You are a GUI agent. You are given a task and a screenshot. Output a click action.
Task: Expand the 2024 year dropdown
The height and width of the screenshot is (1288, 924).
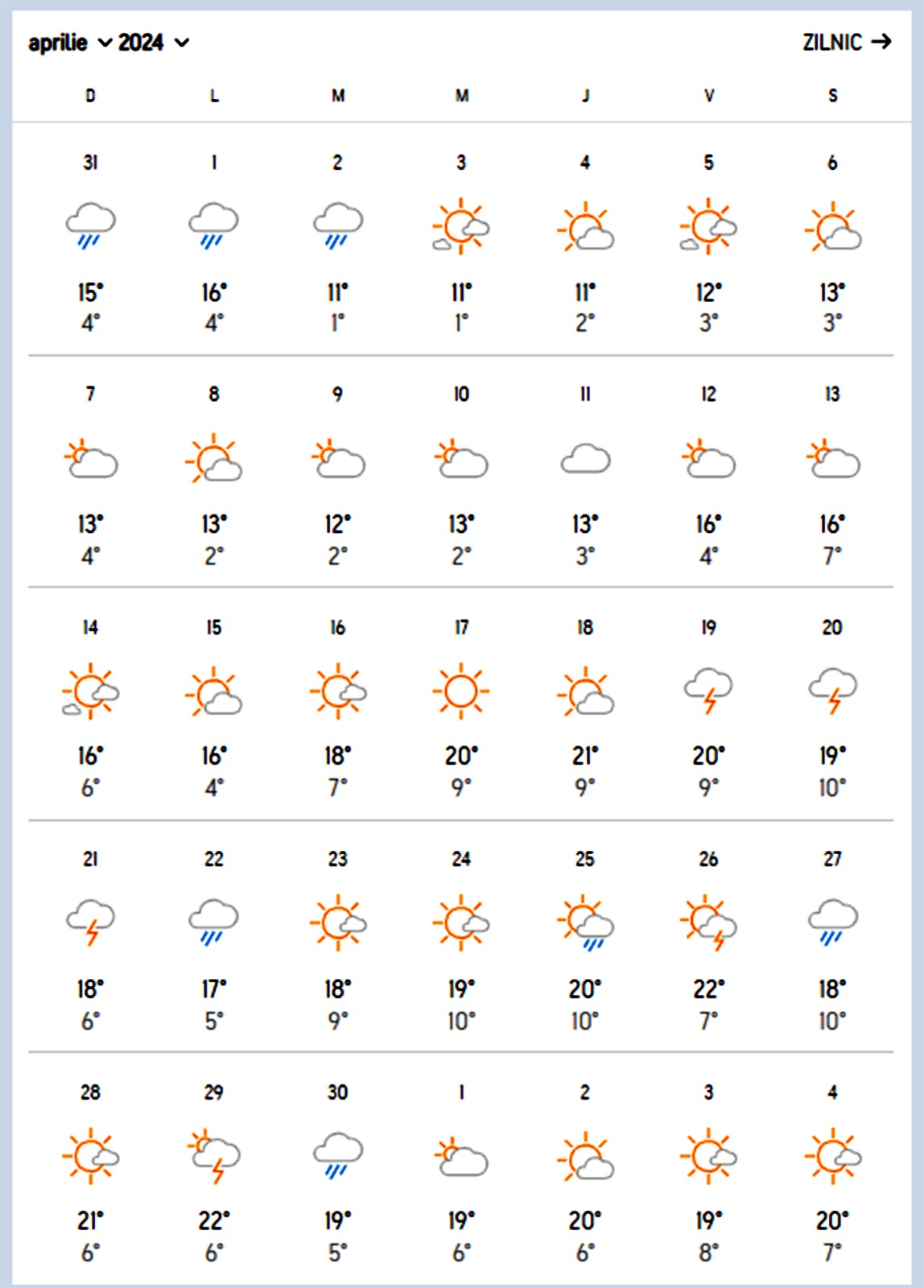click(x=154, y=43)
